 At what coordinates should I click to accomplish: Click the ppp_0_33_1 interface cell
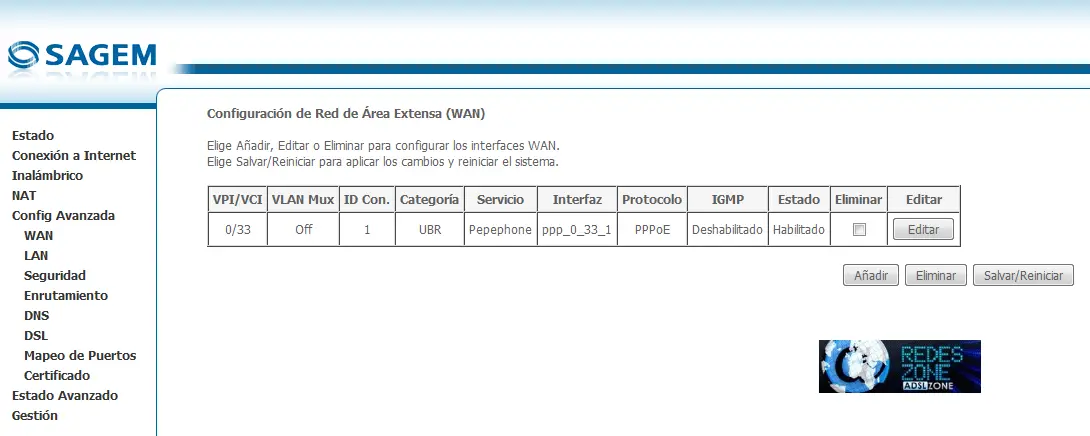[577, 229]
